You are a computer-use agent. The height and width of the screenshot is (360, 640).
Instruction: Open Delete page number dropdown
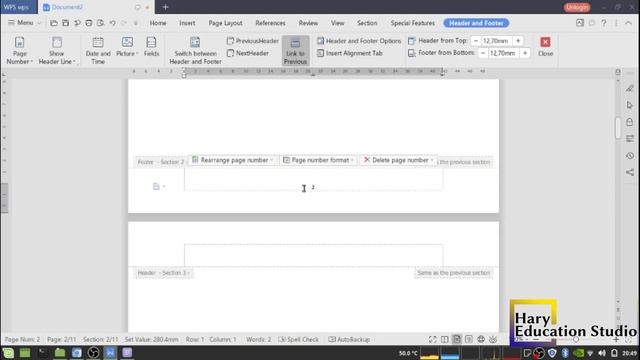398,160
